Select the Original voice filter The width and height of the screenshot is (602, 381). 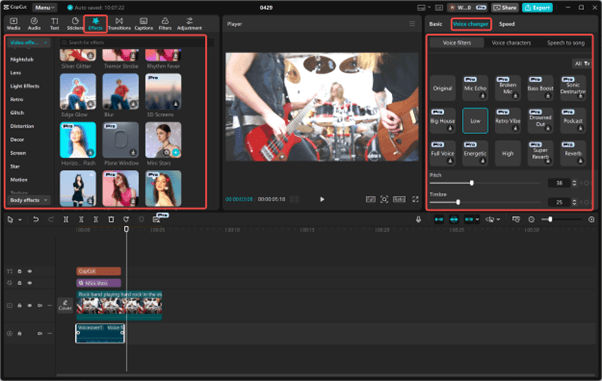pyautogui.click(x=443, y=88)
